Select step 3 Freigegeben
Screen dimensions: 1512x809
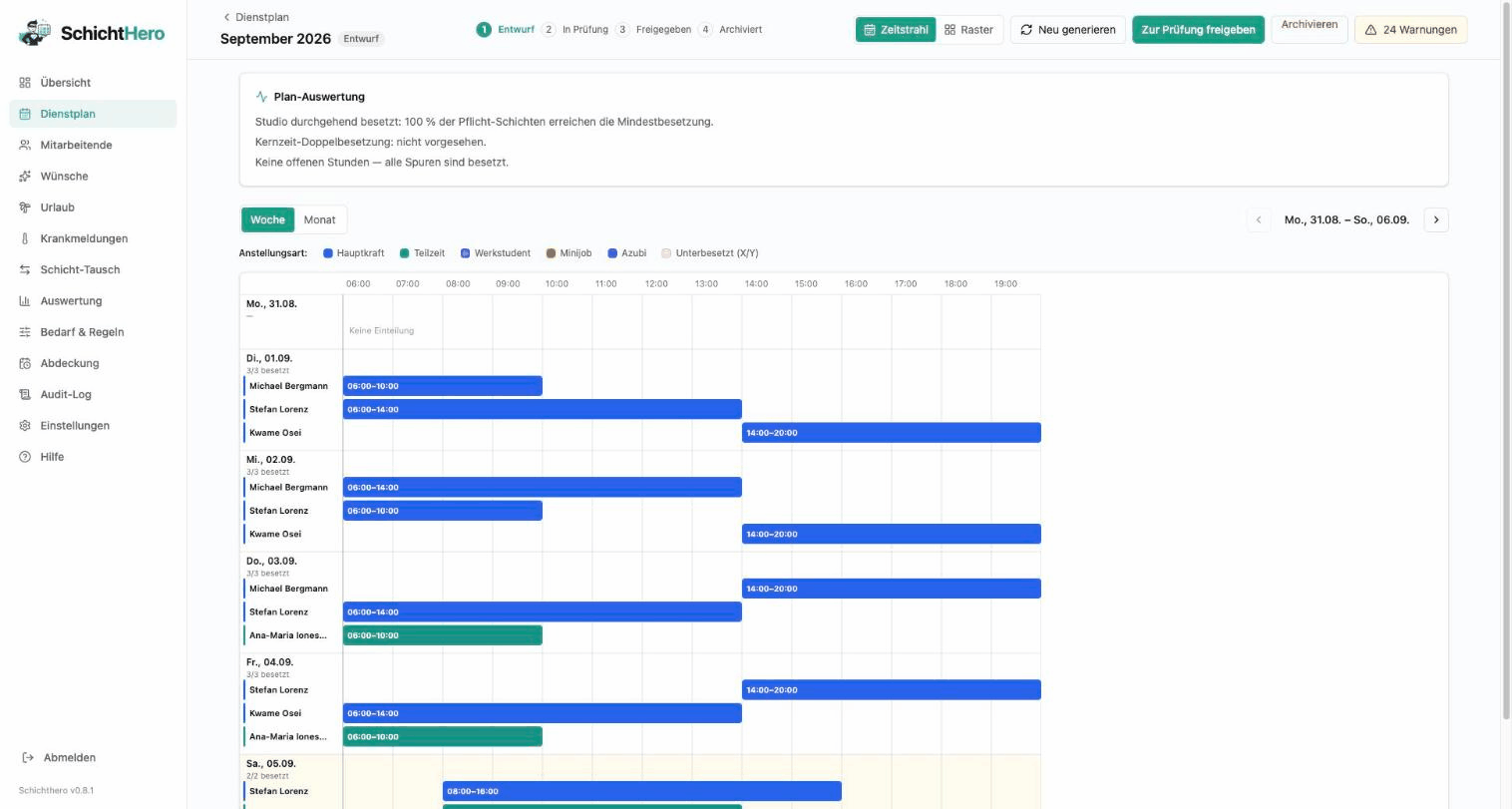coord(653,30)
